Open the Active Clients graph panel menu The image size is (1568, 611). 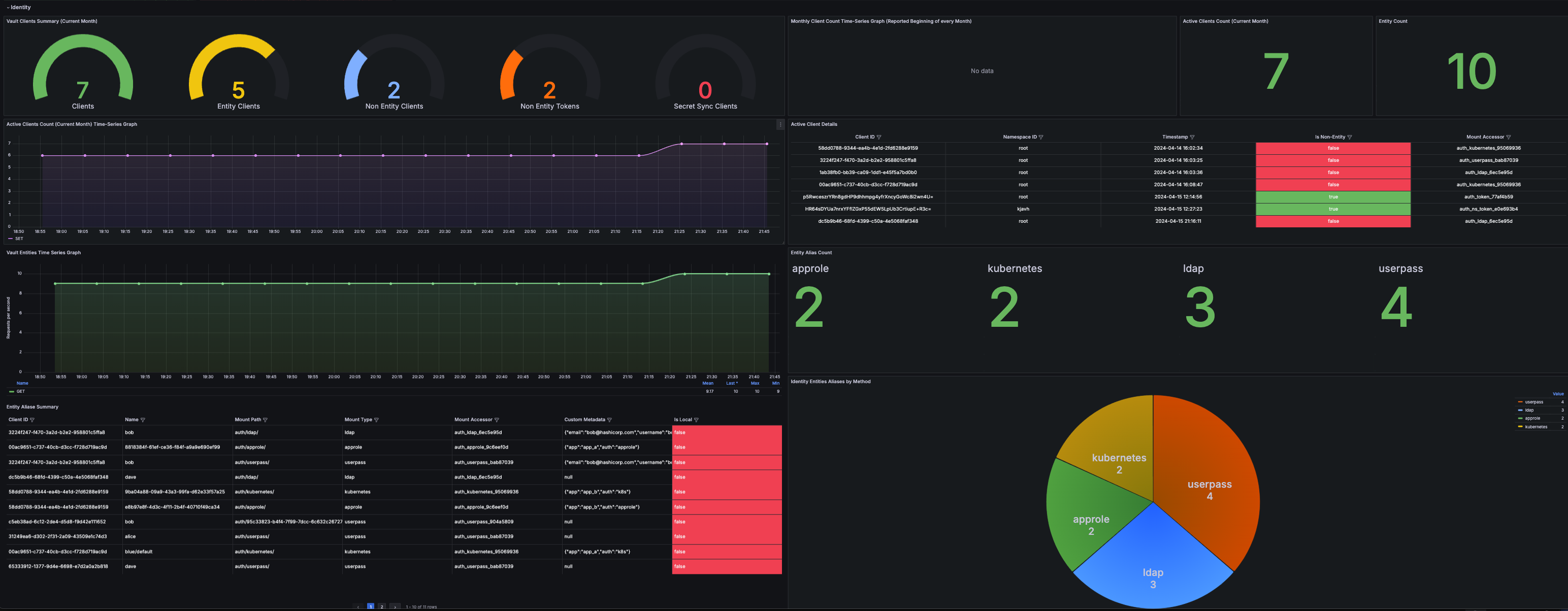(780, 124)
